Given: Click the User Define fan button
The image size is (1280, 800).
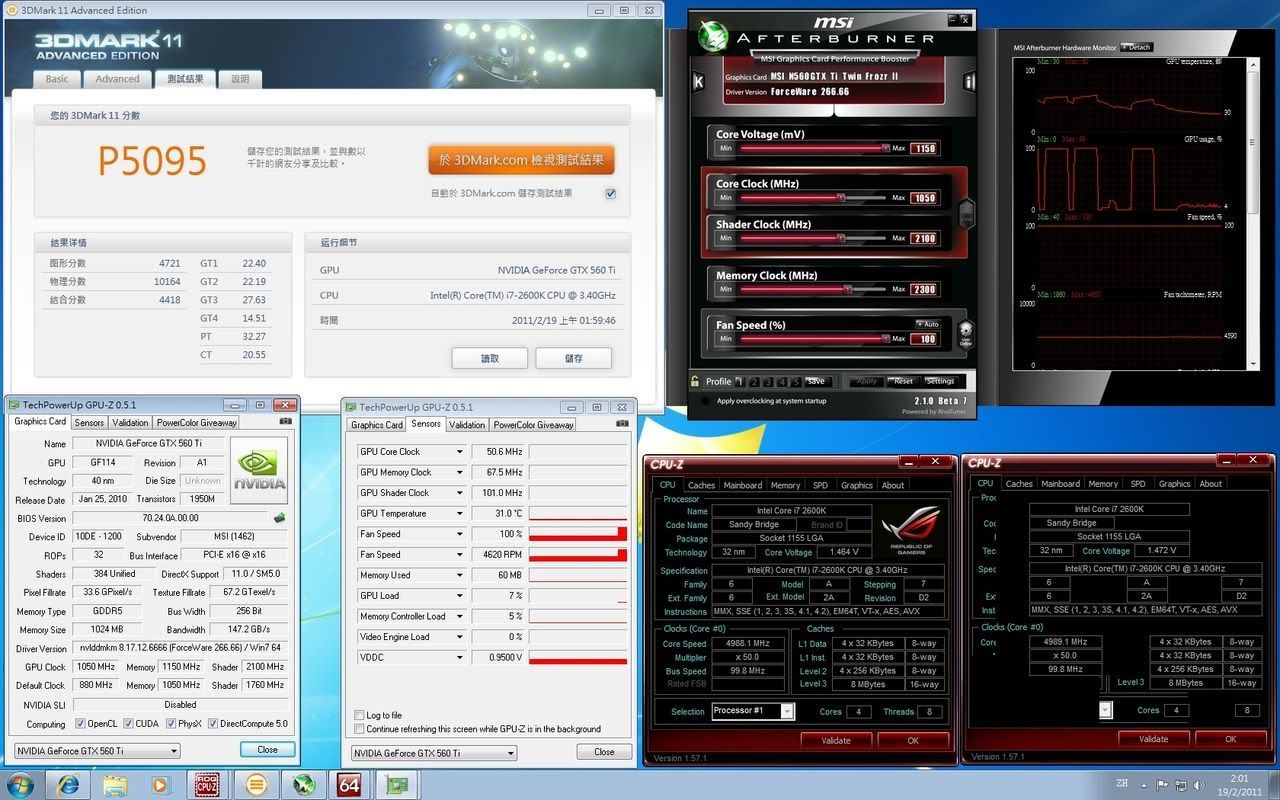Looking at the screenshot, I should pos(966,334).
